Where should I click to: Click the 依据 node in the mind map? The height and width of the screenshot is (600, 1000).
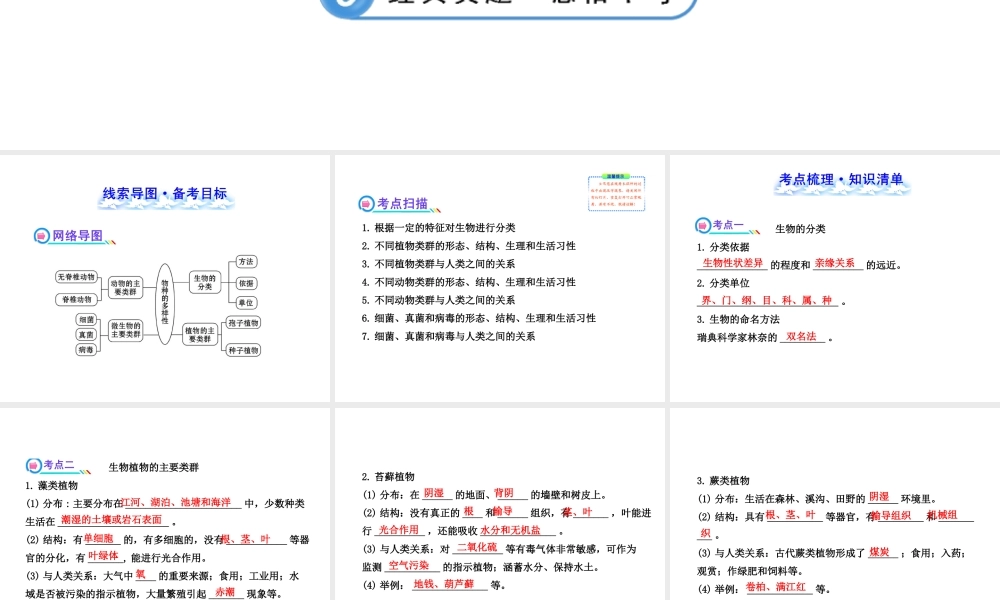click(x=246, y=283)
